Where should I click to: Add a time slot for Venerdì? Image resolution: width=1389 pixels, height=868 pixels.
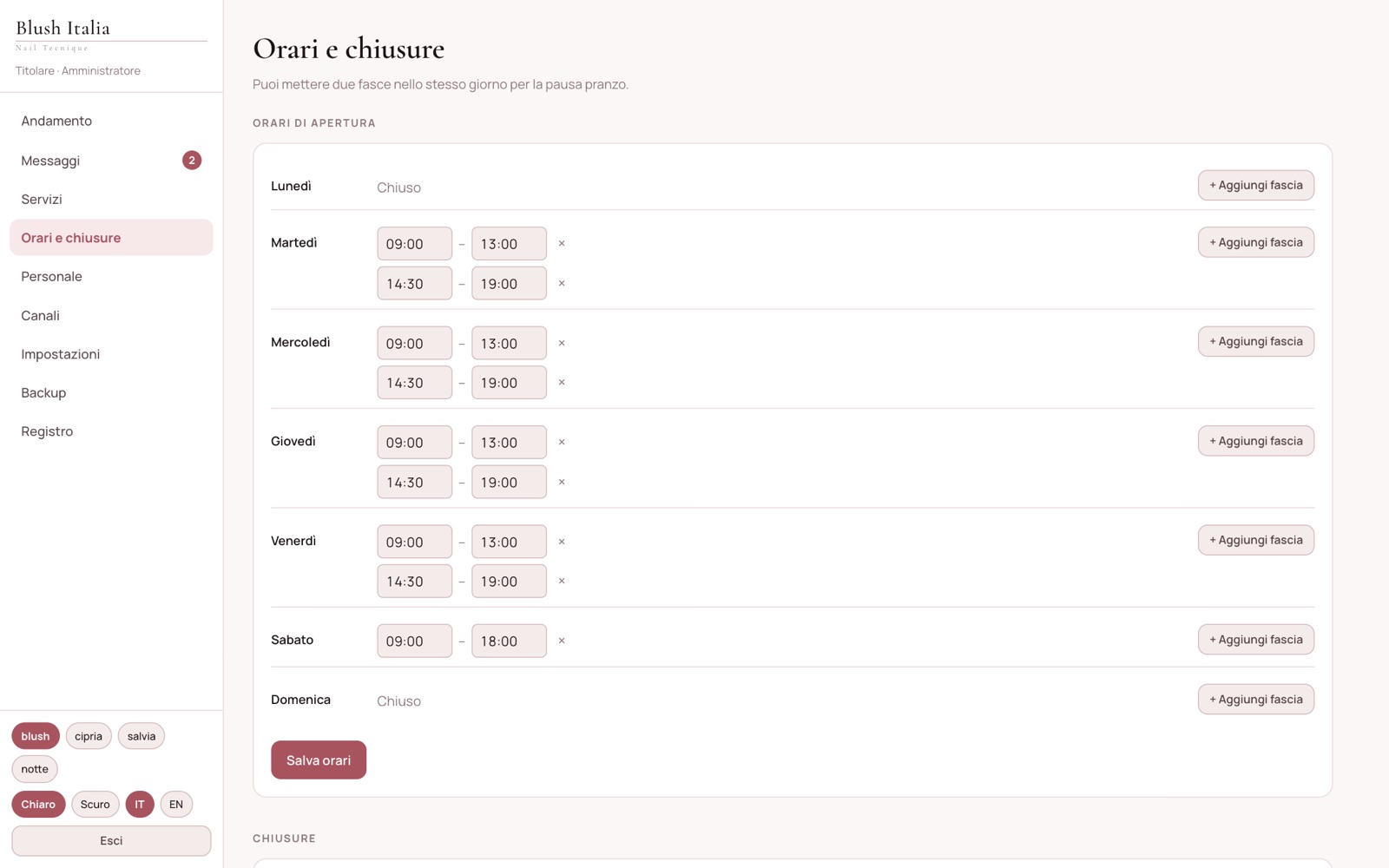coord(1256,540)
